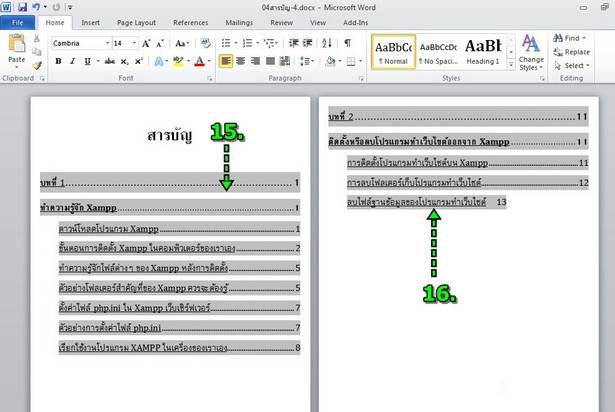Viewport: 615px width, 412px height.
Task: Apply the red font color
Action: tap(200, 61)
